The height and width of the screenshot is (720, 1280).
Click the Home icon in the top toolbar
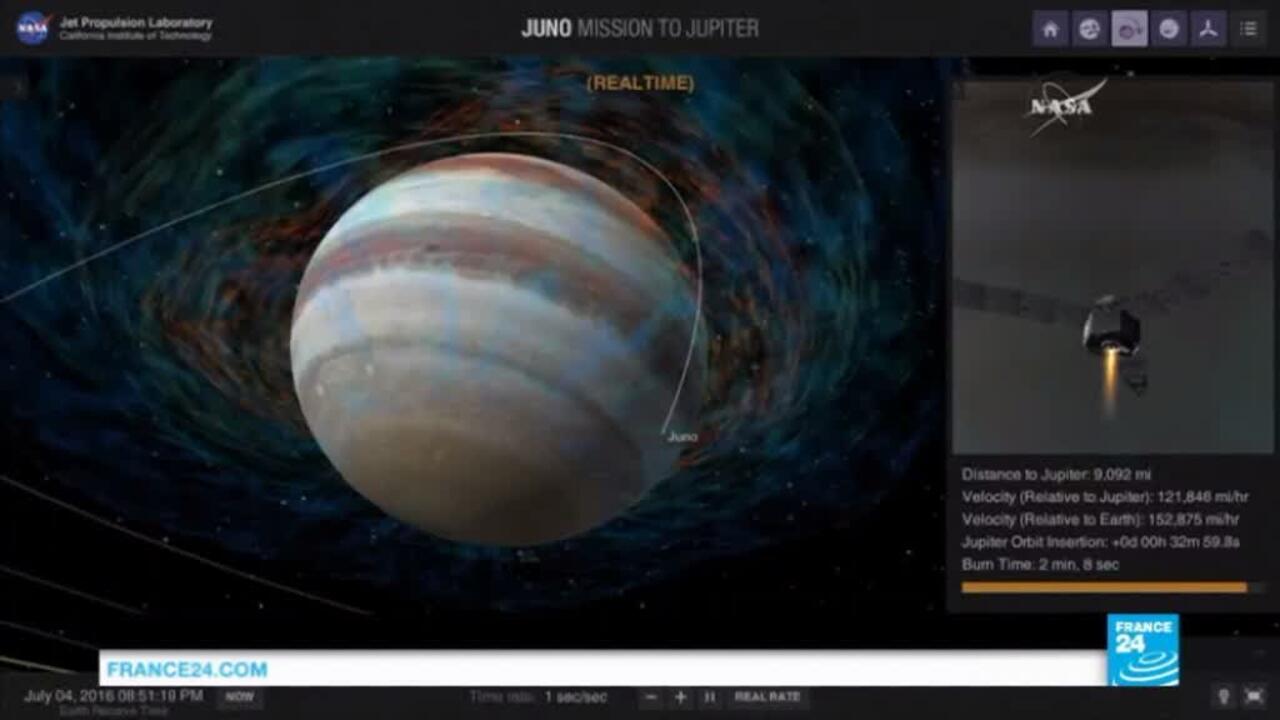(x=1050, y=27)
